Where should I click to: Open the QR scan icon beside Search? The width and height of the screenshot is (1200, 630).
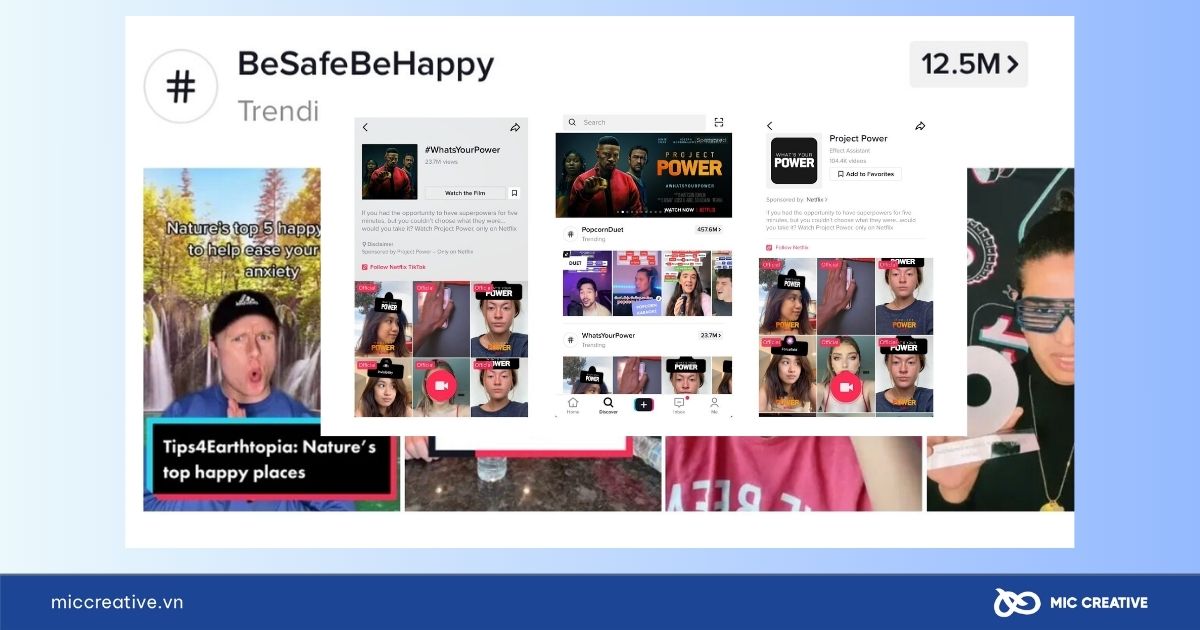tap(719, 122)
